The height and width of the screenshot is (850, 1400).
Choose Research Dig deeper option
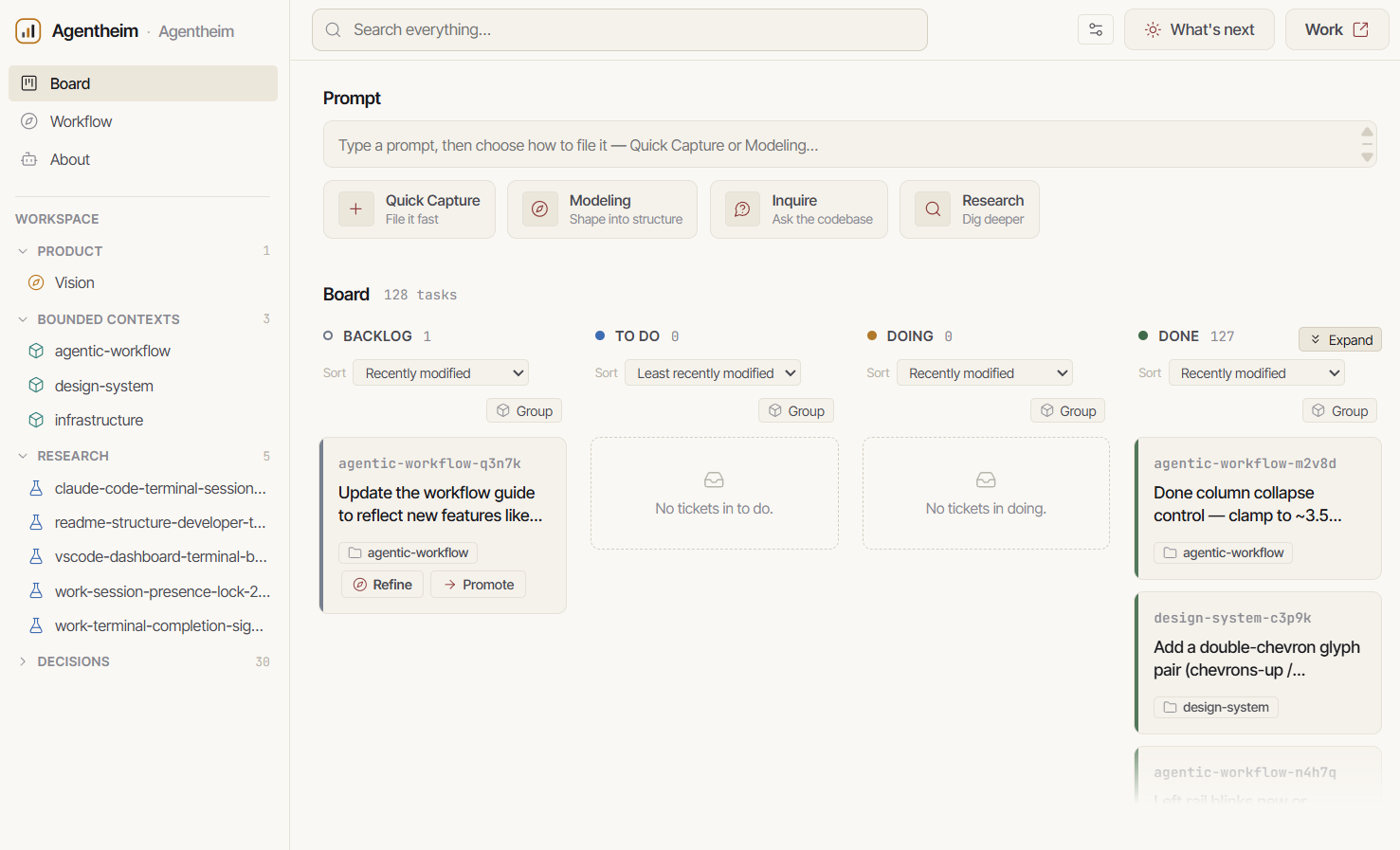click(970, 209)
